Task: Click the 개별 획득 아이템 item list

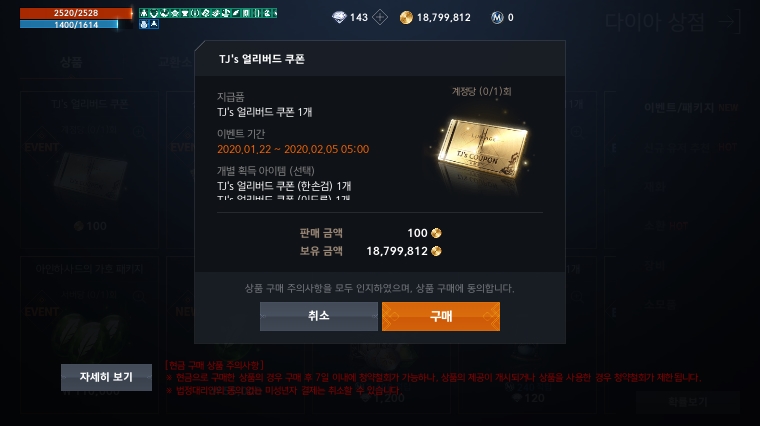Action: [284, 186]
